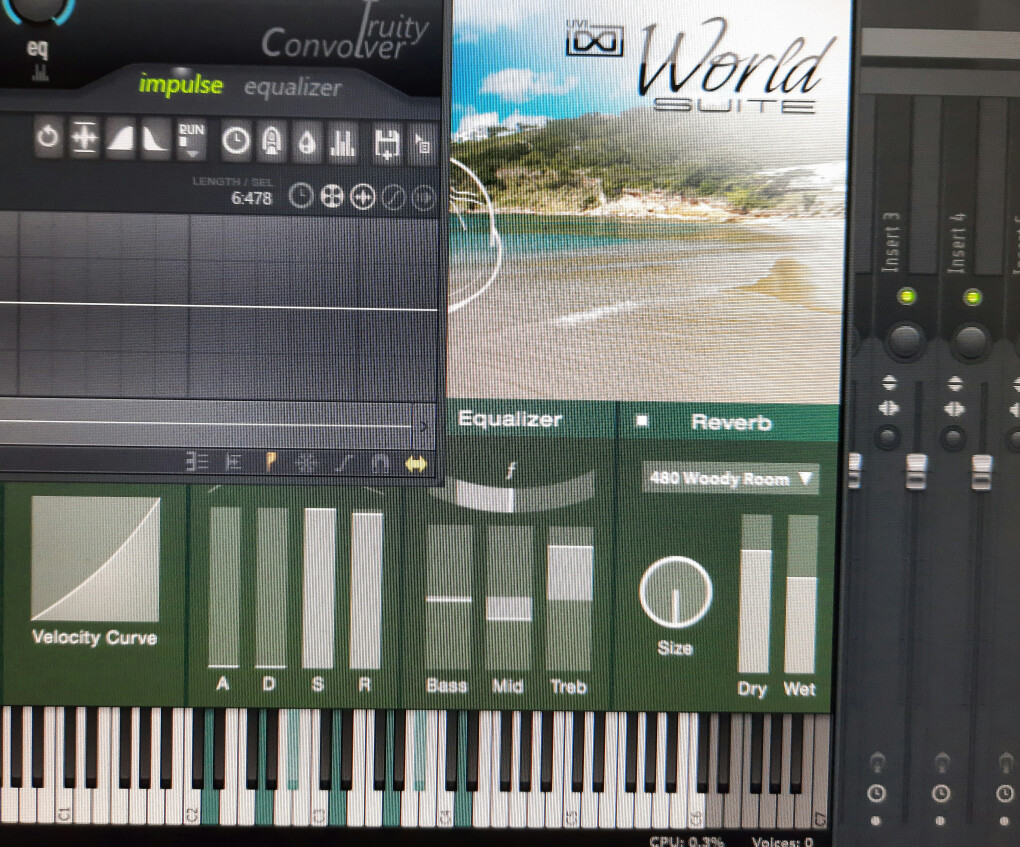Toggle the Reverb on/off square button
The width and height of the screenshot is (1020, 847).
pos(642,421)
